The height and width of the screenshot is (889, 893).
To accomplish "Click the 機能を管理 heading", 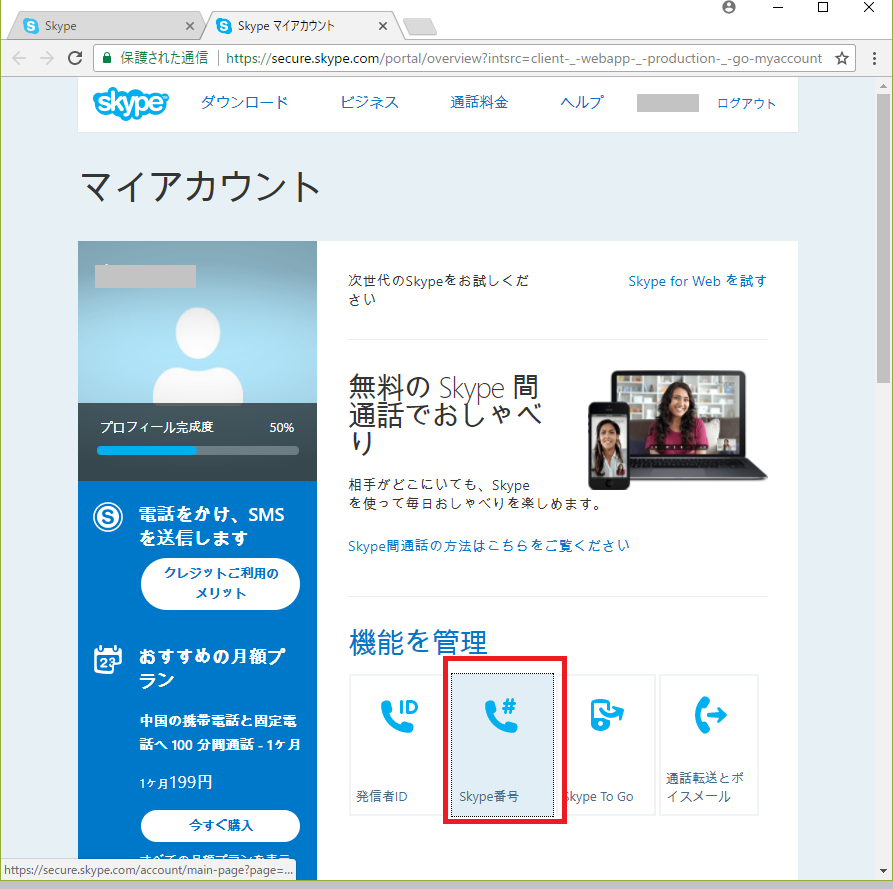I will coord(418,642).
